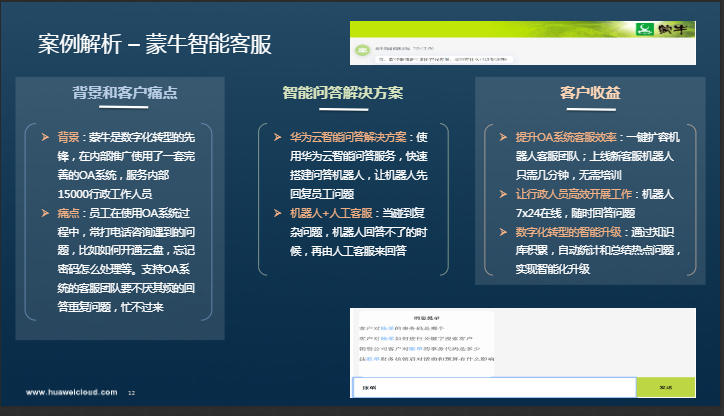Click the Mengniu logo in top banner
The width and height of the screenshot is (724, 416).
[664, 30]
